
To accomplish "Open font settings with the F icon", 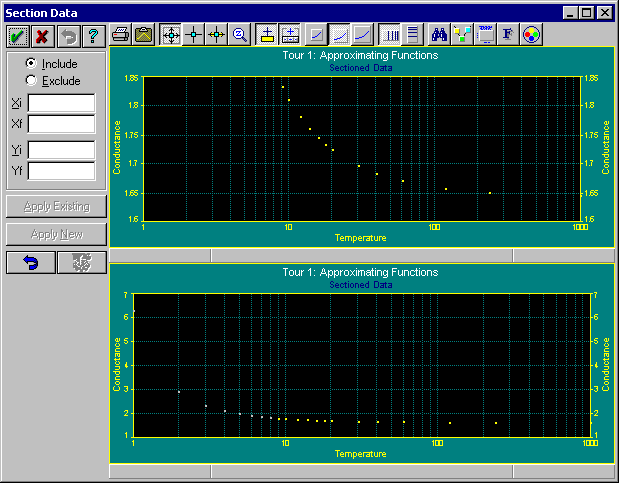I will (508, 35).
